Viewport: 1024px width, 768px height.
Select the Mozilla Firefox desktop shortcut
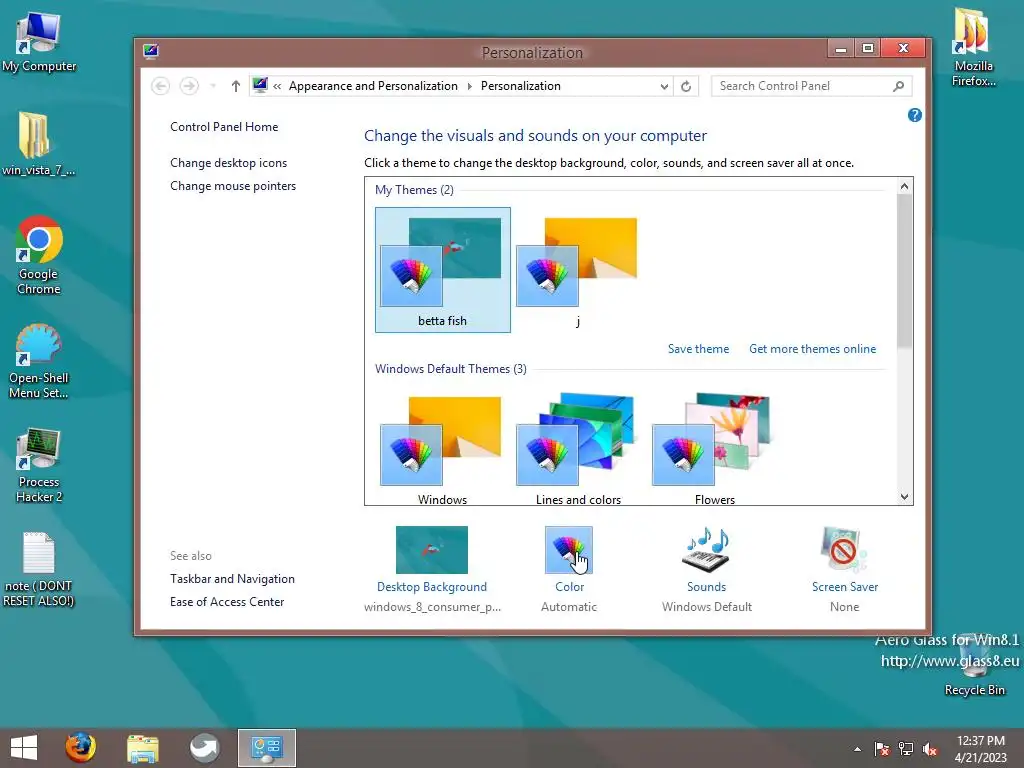pos(973,47)
